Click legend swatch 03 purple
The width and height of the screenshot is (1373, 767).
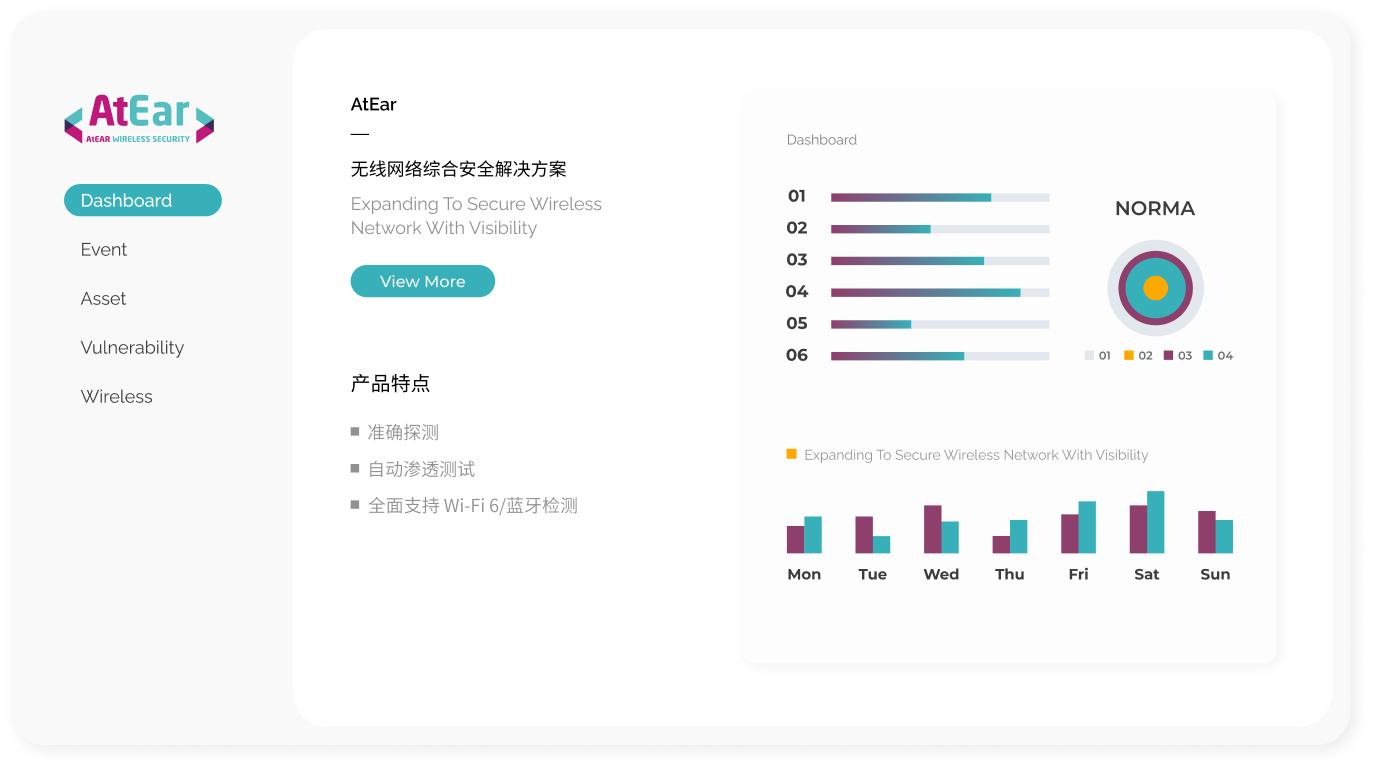point(1168,355)
